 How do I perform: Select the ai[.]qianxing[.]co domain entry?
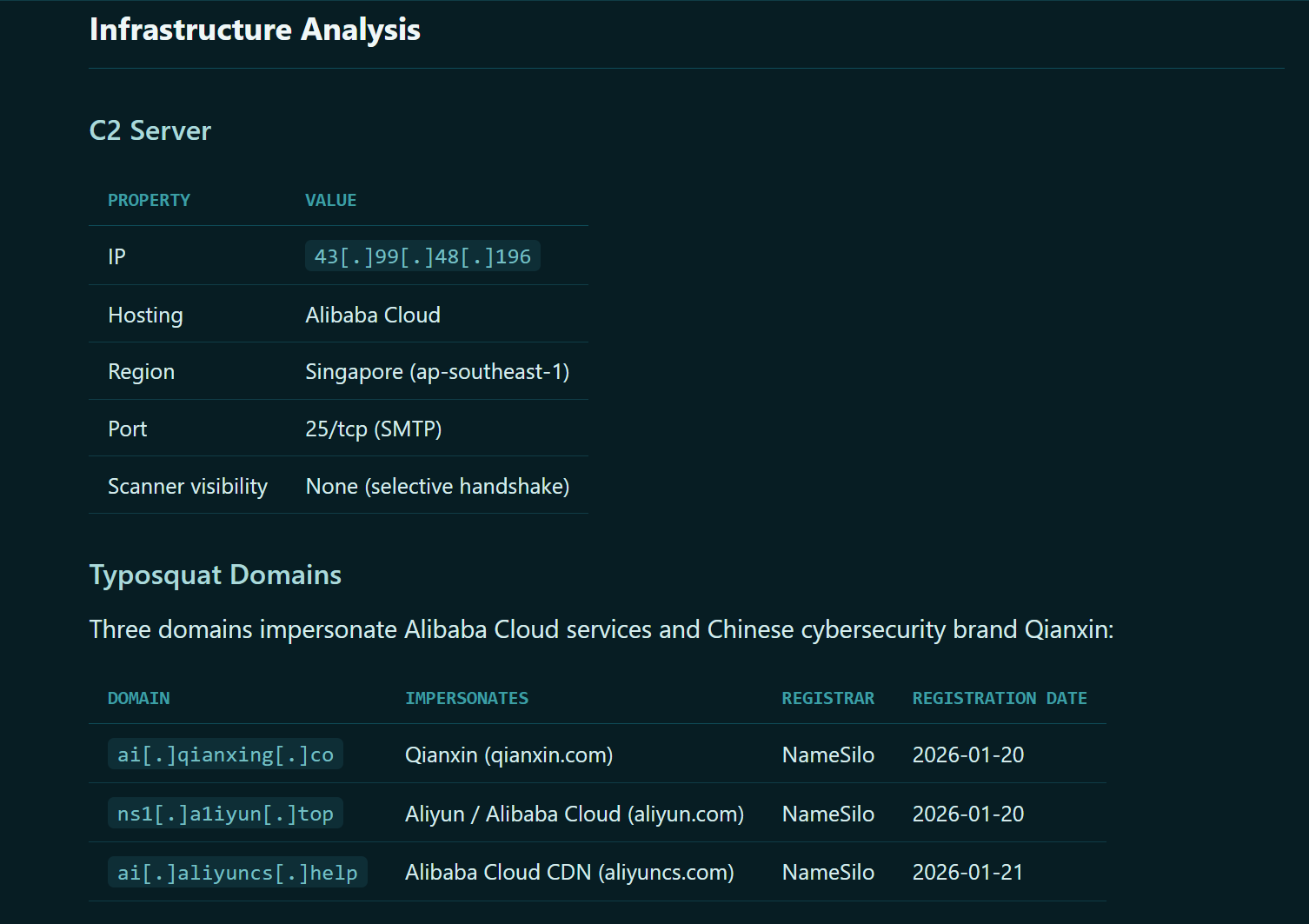225,754
